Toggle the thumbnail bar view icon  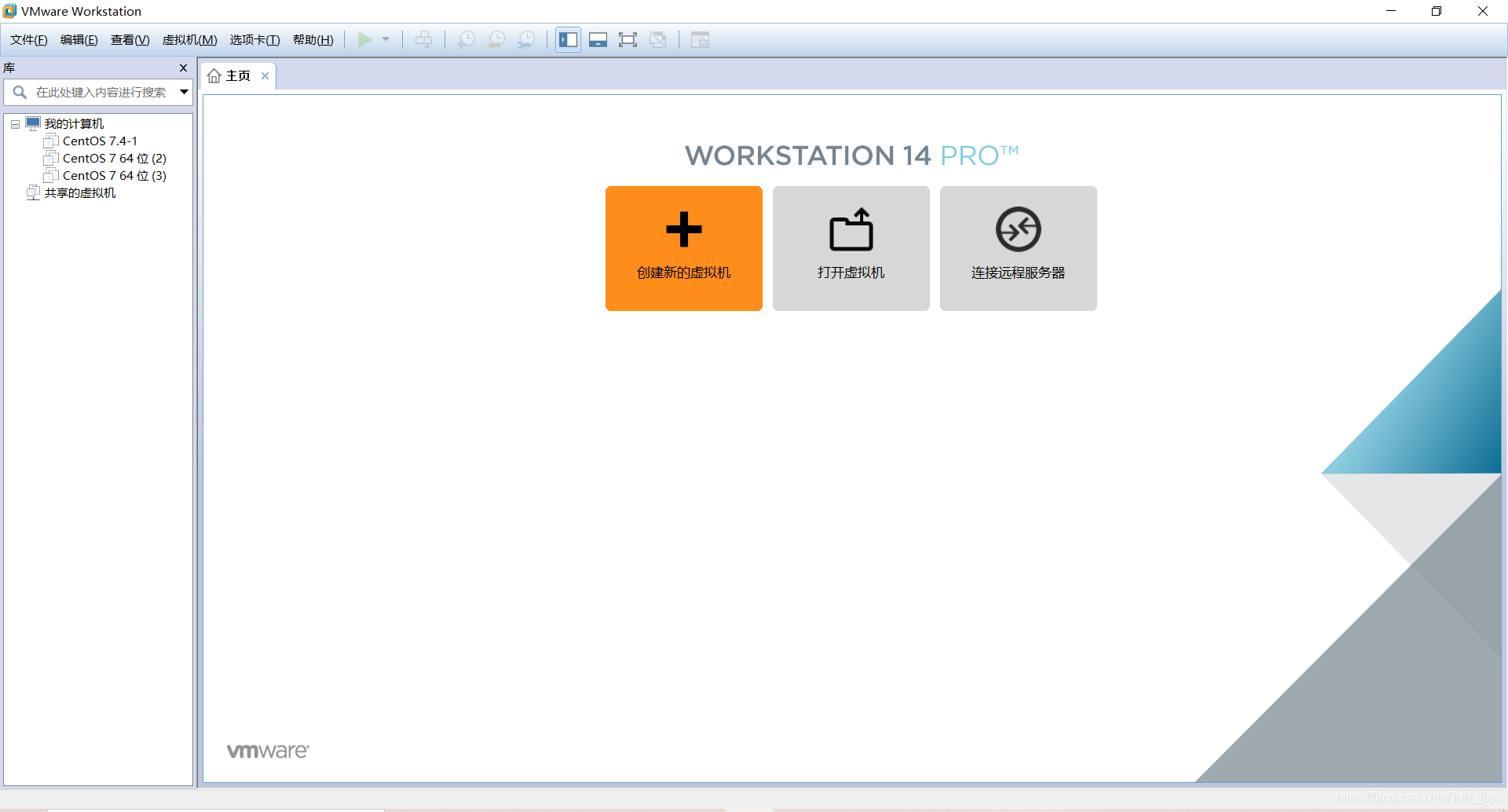click(x=598, y=40)
